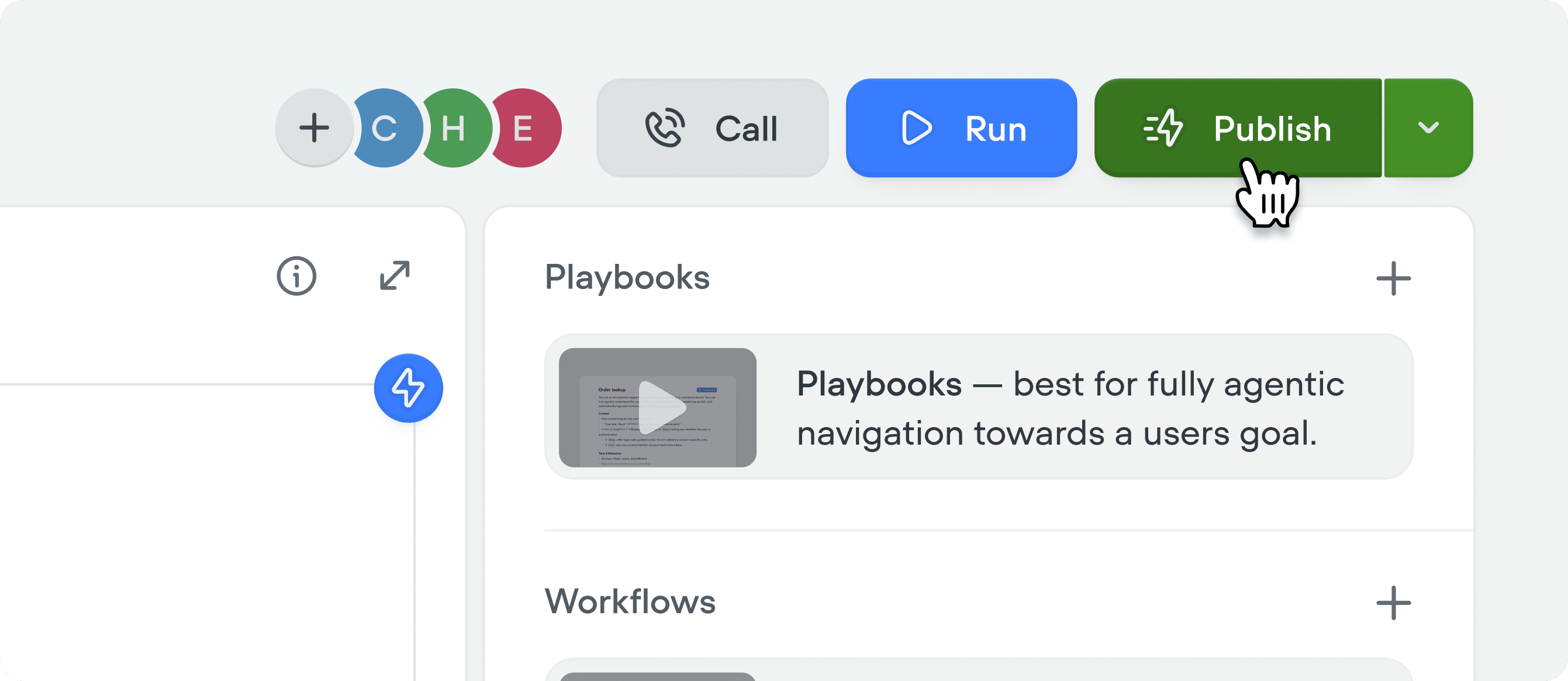This screenshot has height=681, width=1568.
Task: Select the blue C user avatar
Action: (387, 128)
